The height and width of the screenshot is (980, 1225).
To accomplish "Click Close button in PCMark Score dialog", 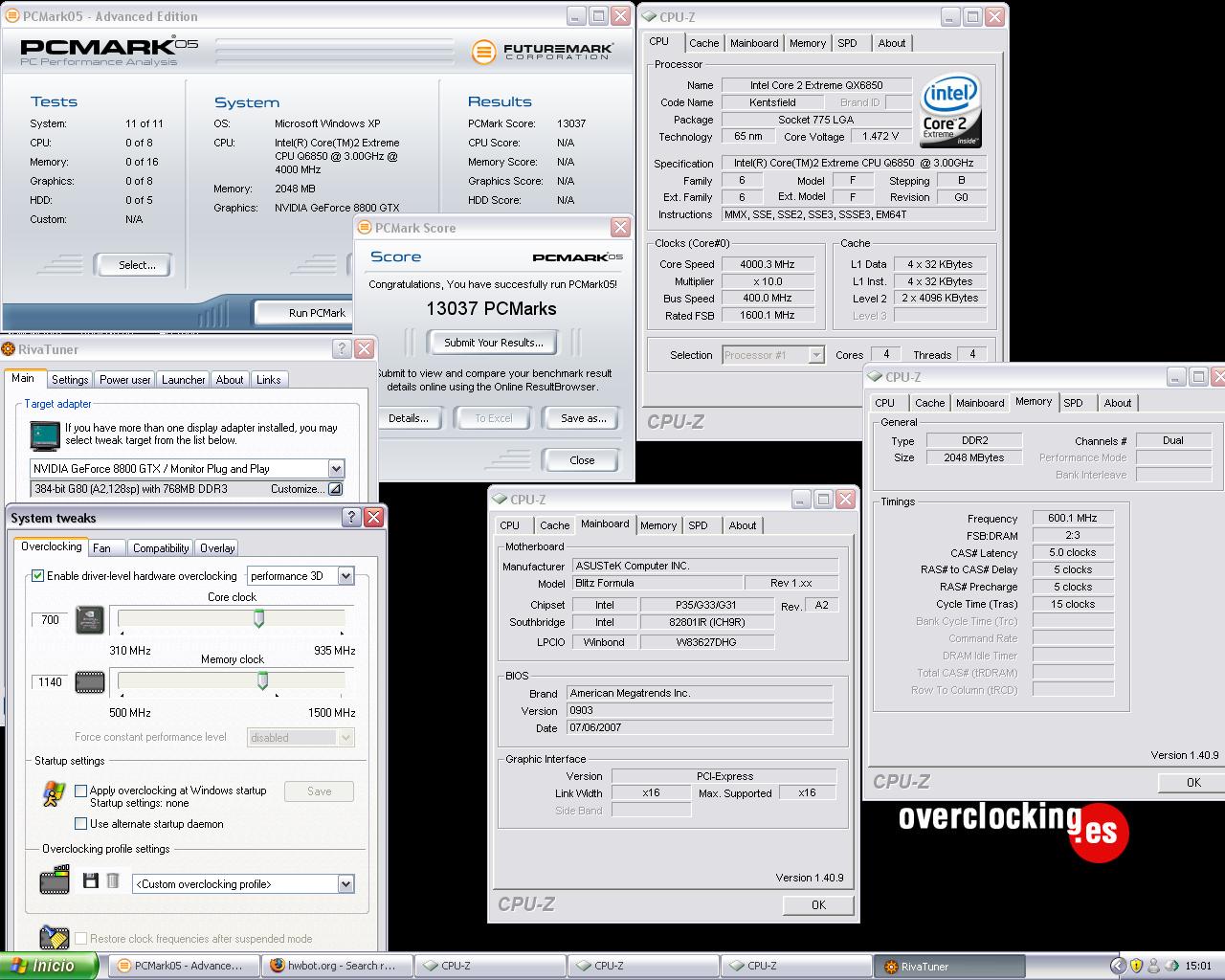I will point(582,460).
